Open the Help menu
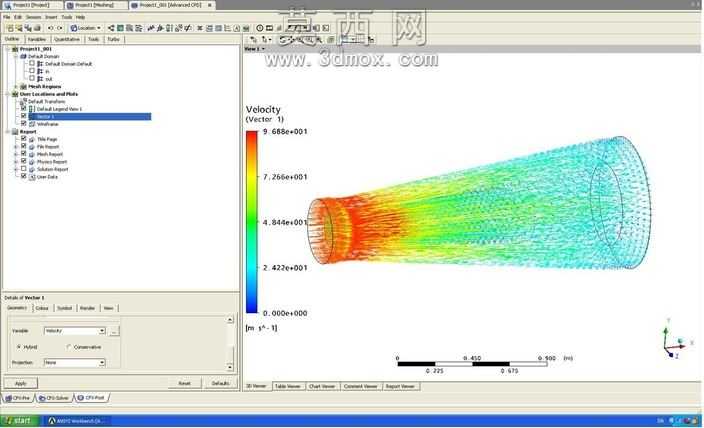Screen dimensions: 704x428 pyautogui.click(x=80, y=17)
